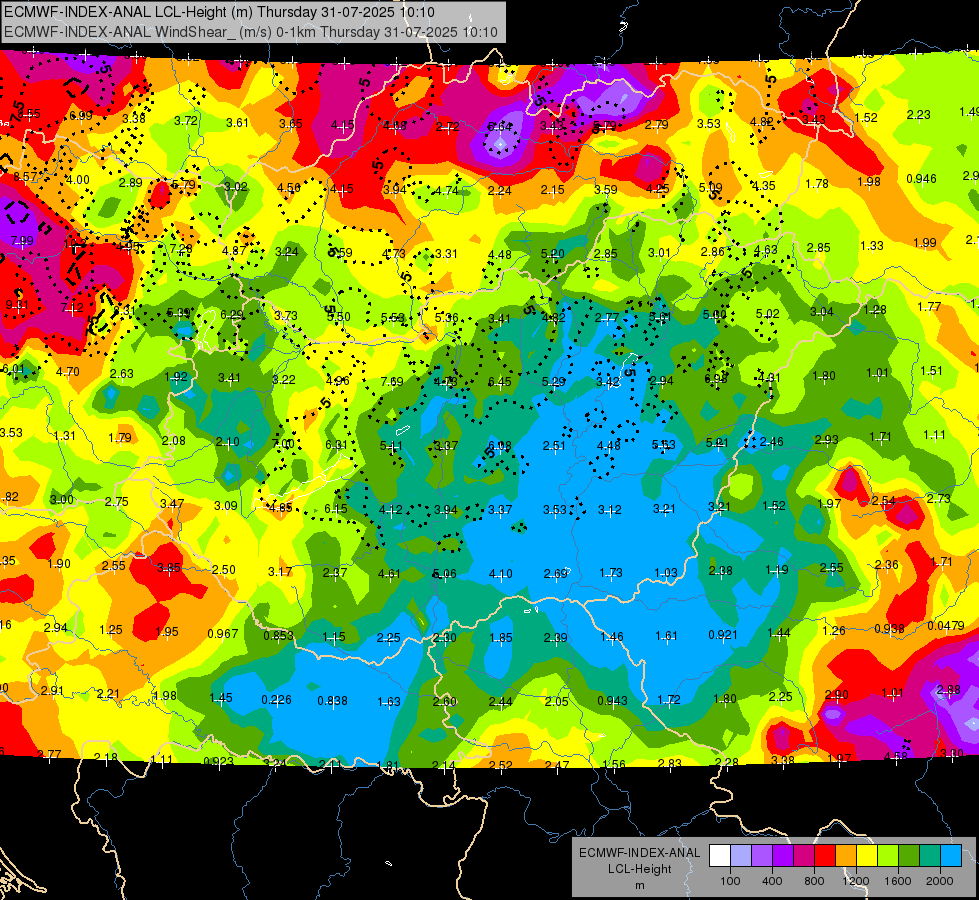Click the wind shear value 1.73
Screen dimensions: 979x900
(611, 573)
